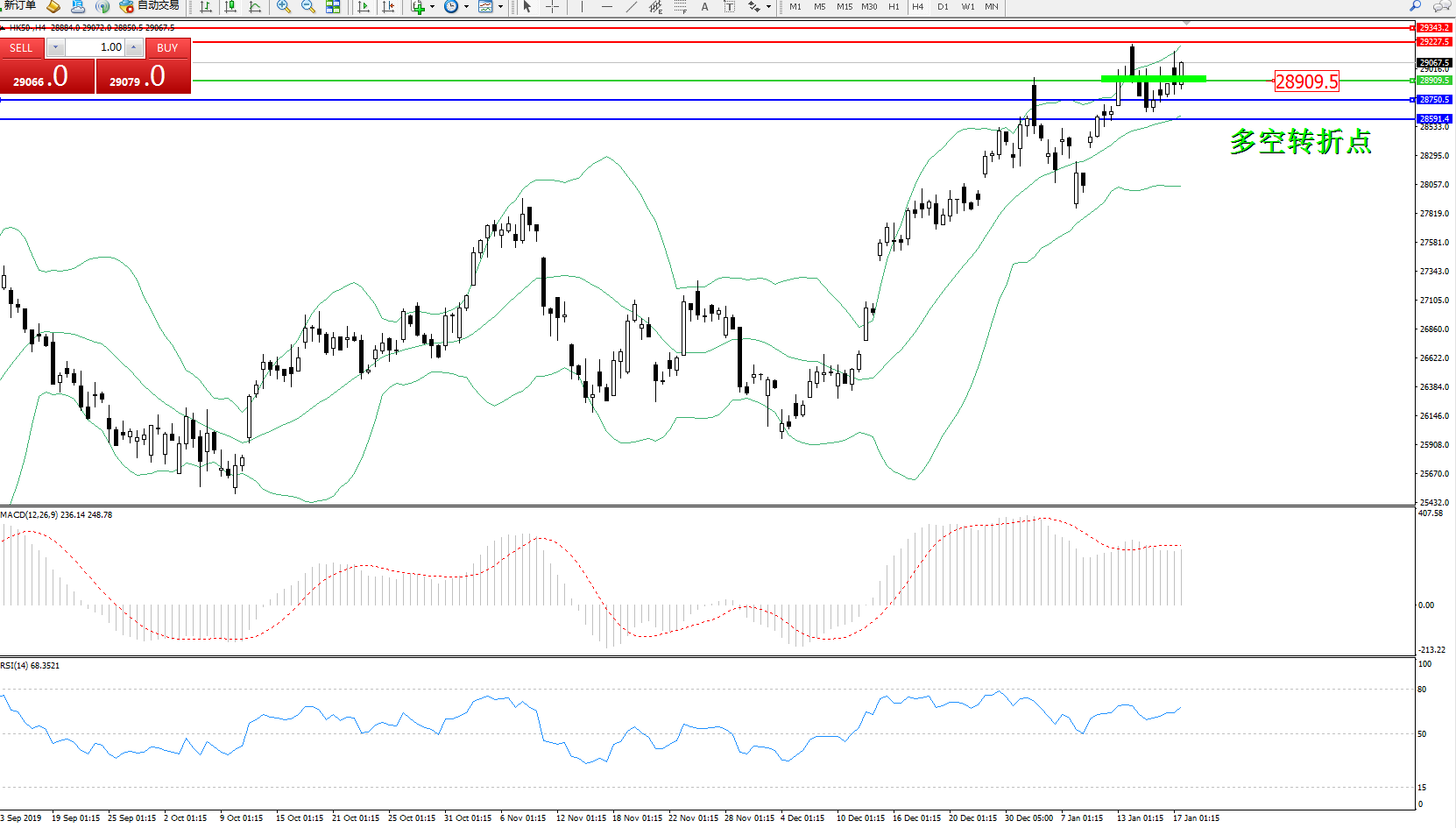Open the periodicity clock dropdown arrow
The height and width of the screenshot is (828, 1456).
pyautogui.click(x=466, y=7)
